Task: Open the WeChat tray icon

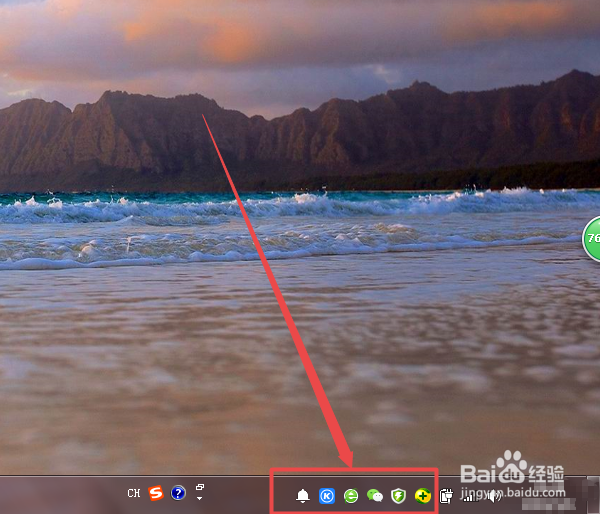Action: (375, 496)
